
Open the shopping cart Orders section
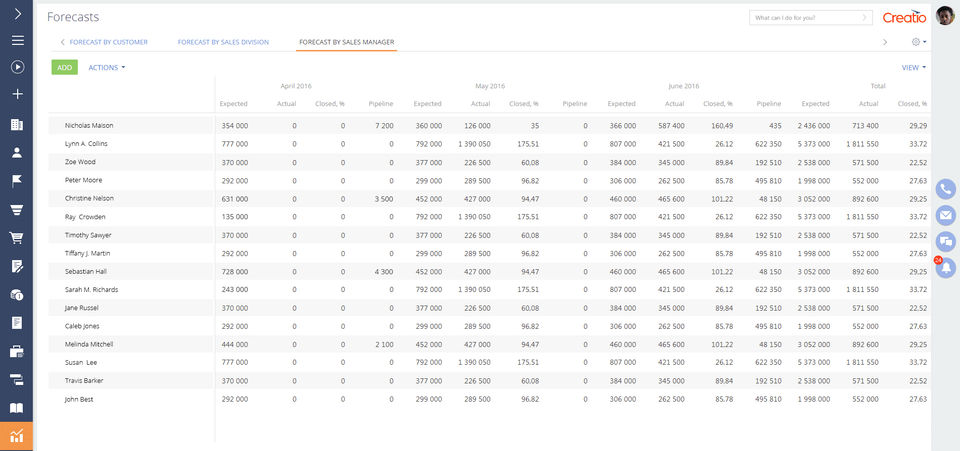(x=16, y=238)
